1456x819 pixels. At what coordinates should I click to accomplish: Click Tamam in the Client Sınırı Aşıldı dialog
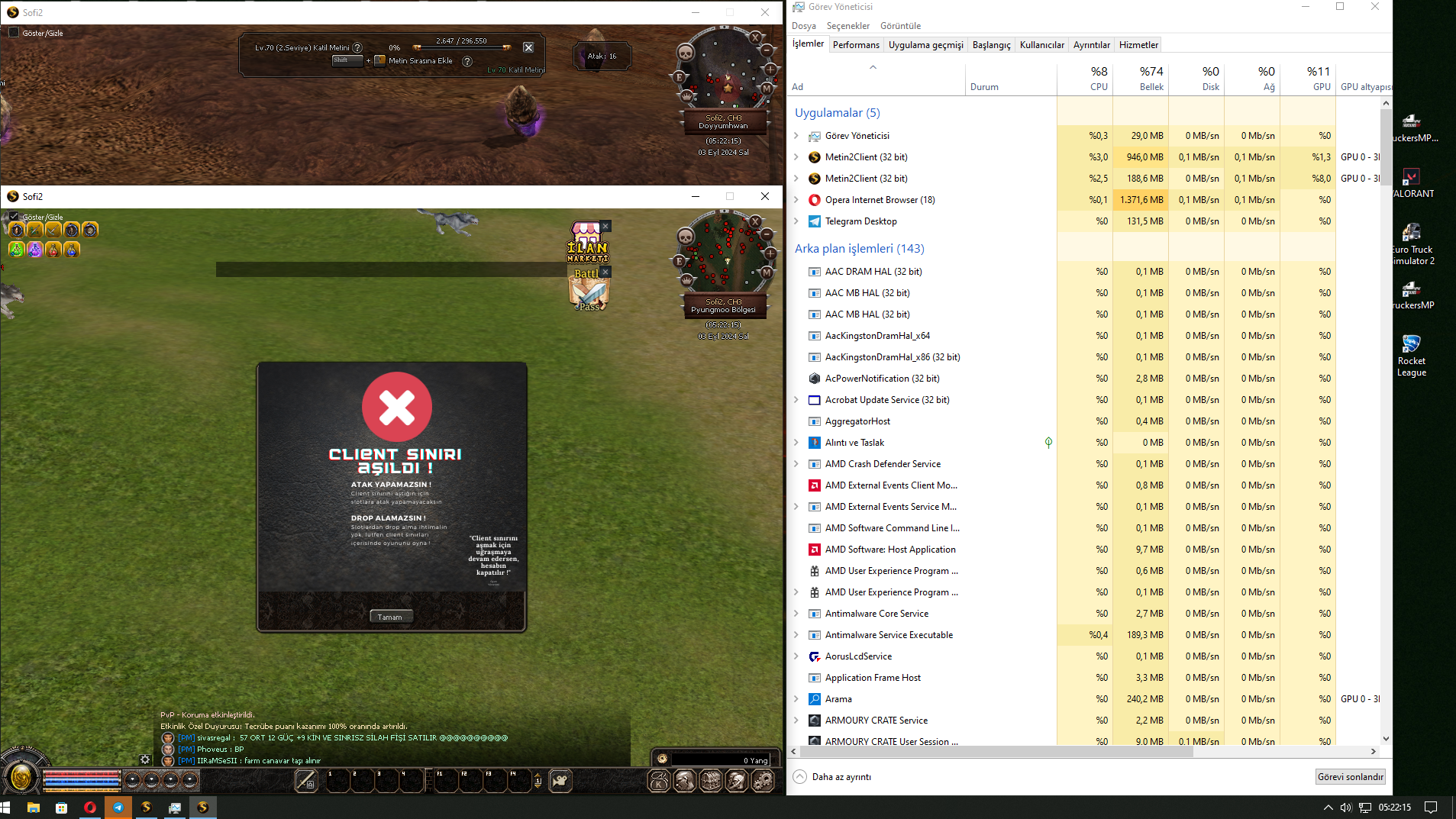[x=390, y=617]
